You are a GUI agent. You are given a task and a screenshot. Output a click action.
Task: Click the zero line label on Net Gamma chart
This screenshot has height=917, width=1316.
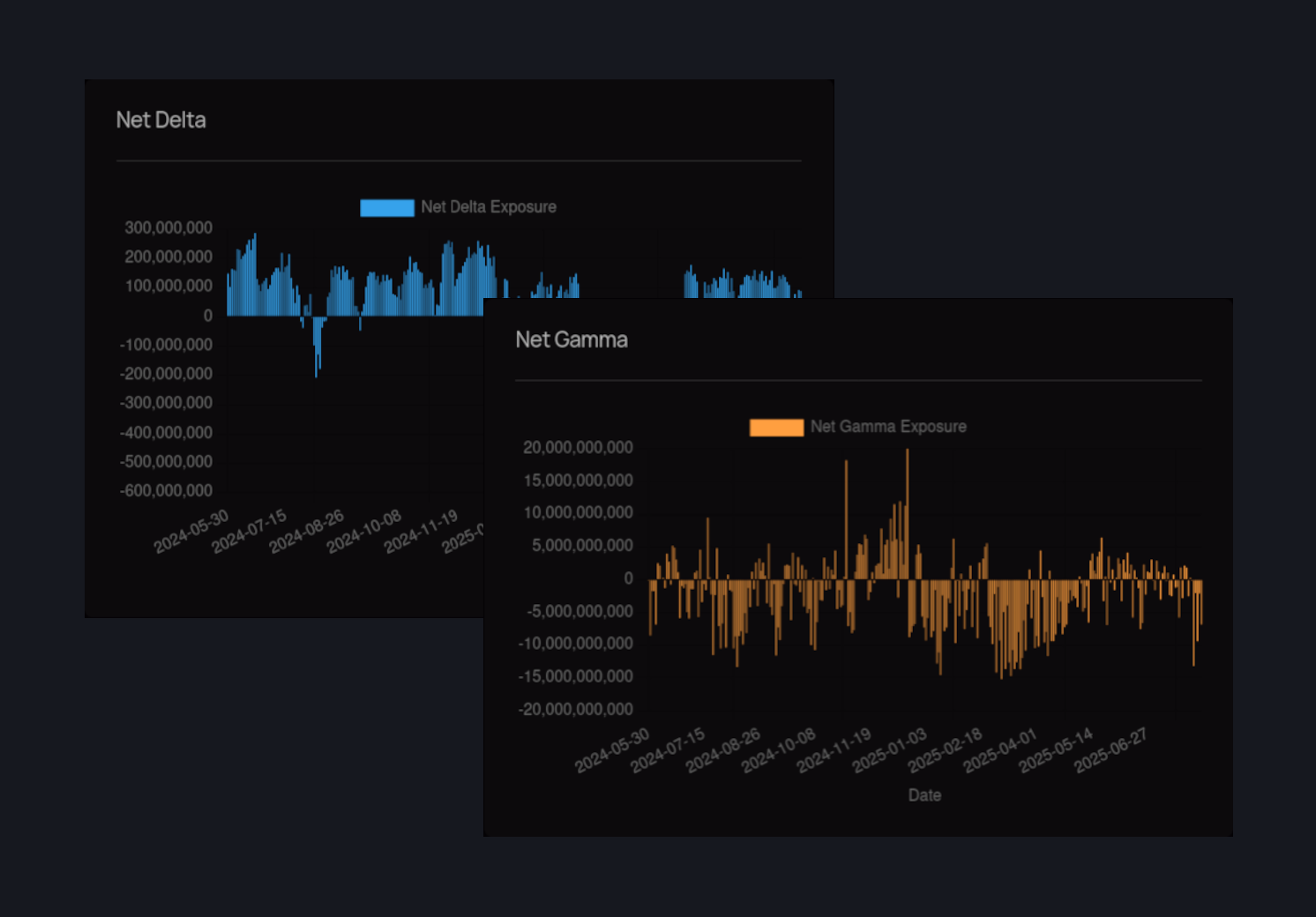(628, 578)
